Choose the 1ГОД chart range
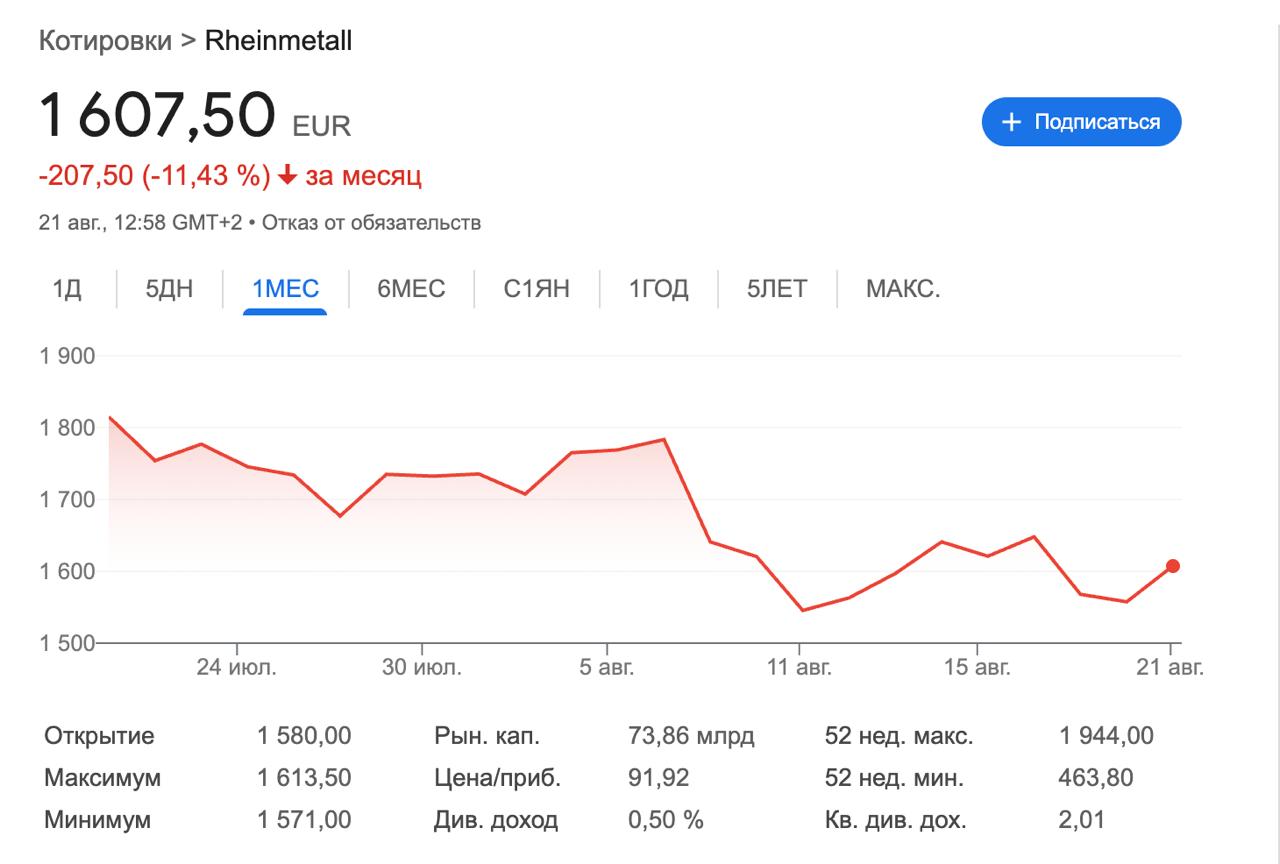 point(658,290)
